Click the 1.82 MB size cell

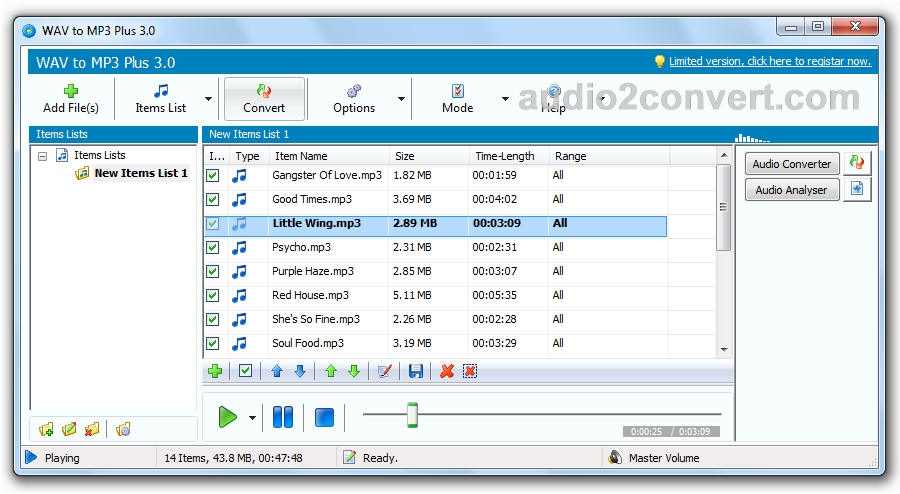click(x=412, y=175)
